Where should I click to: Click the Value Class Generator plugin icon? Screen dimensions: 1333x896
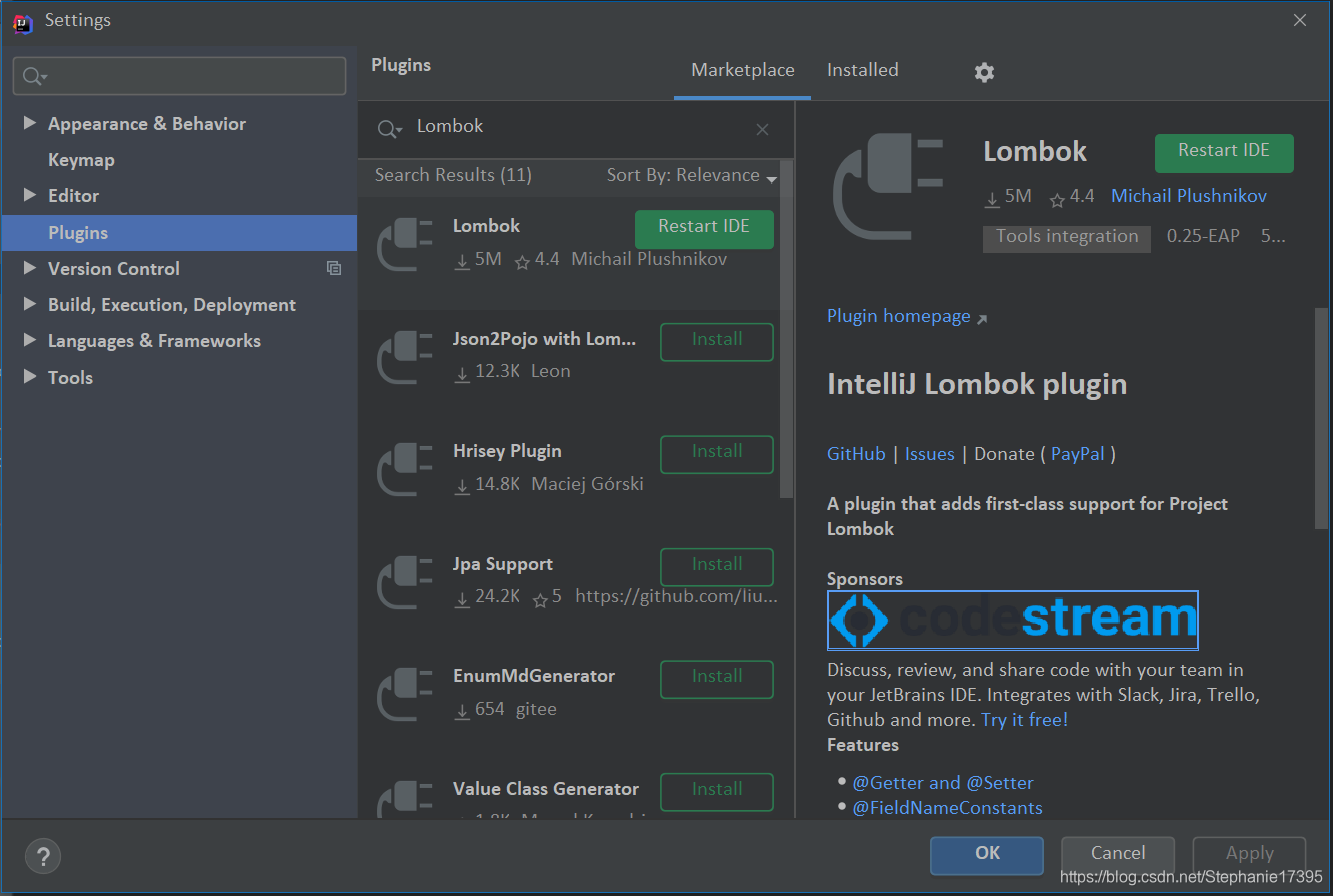pos(405,800)
